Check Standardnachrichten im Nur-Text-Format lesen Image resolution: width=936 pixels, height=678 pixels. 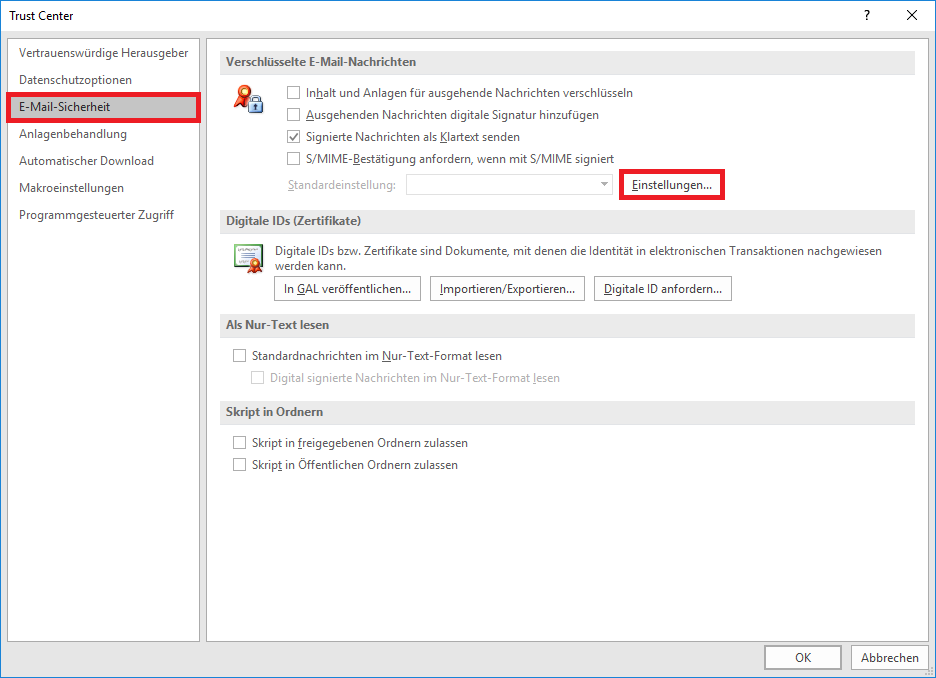tap(239, 356)
